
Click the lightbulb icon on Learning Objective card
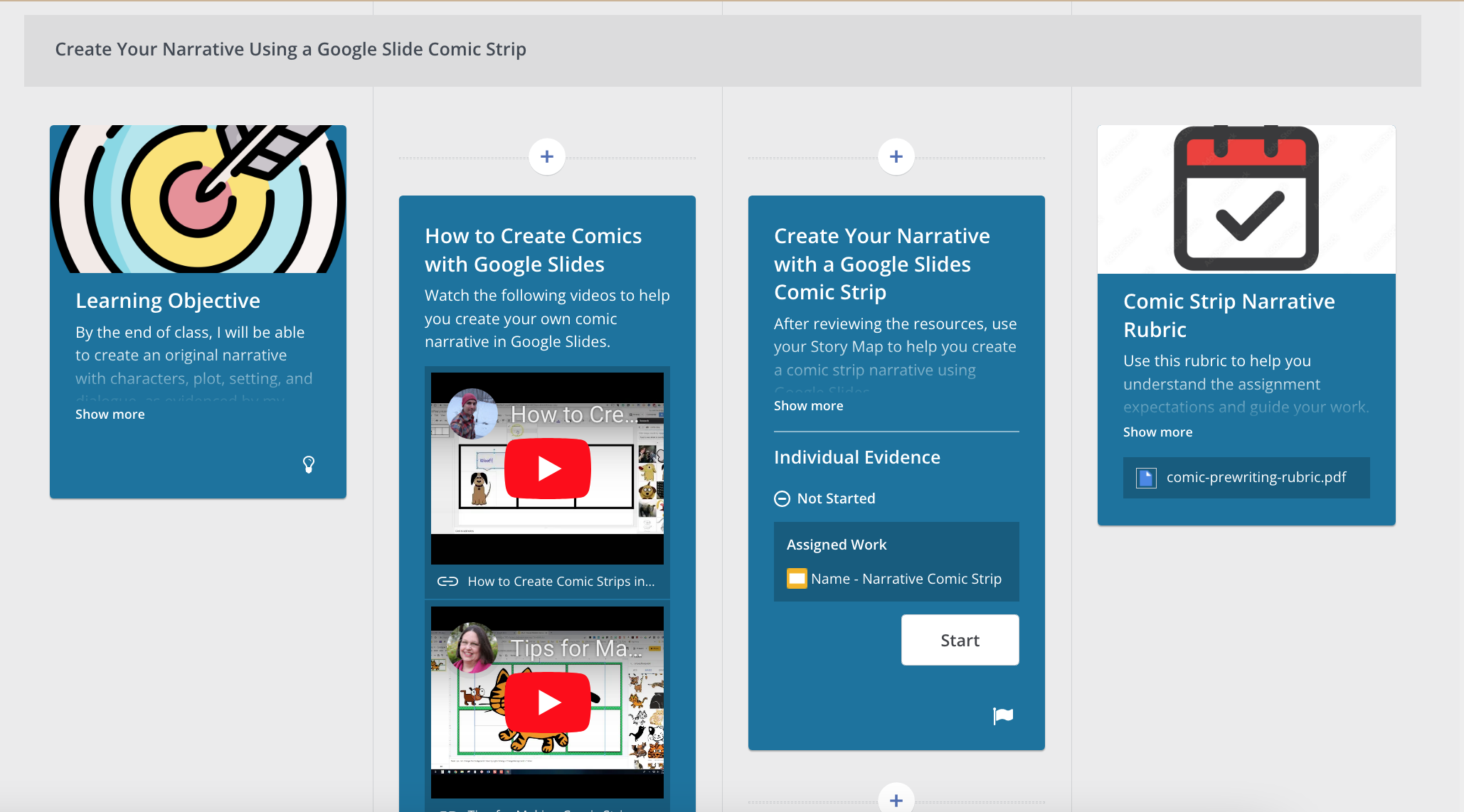click(309, 464)
